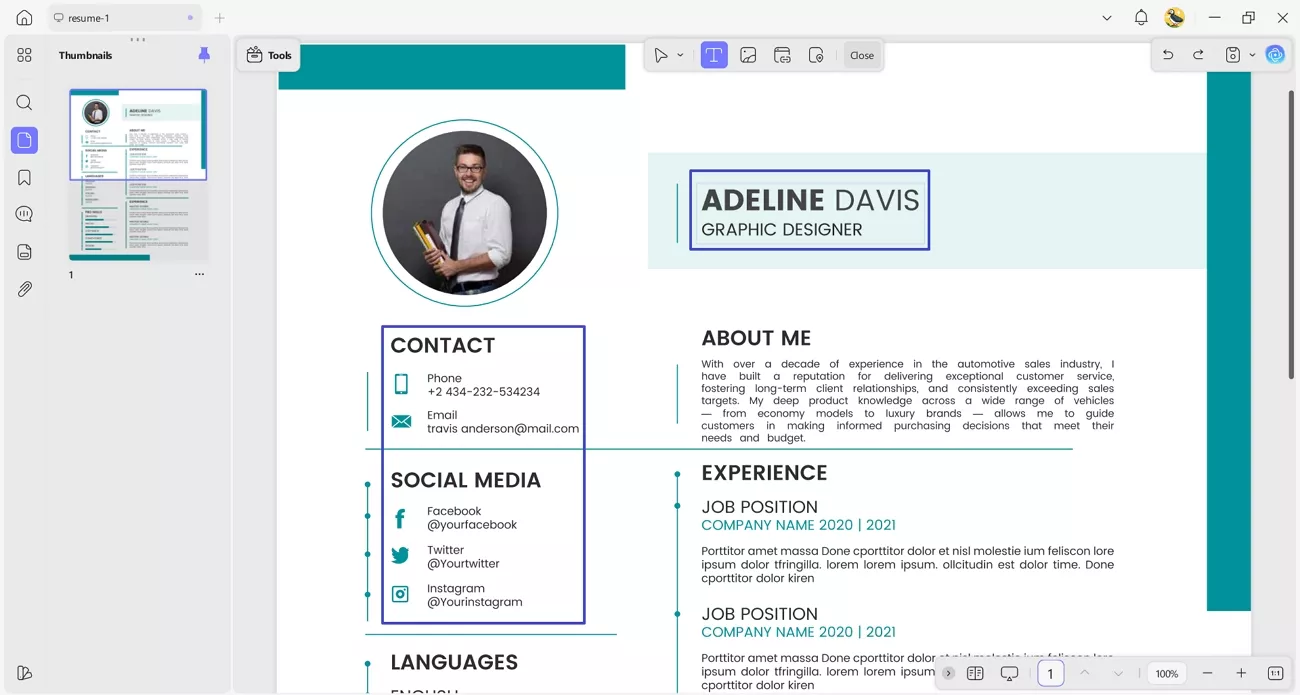The image size is (1300, 695).
Task: Choose the selection cursor tool
Action: (661, 55)
